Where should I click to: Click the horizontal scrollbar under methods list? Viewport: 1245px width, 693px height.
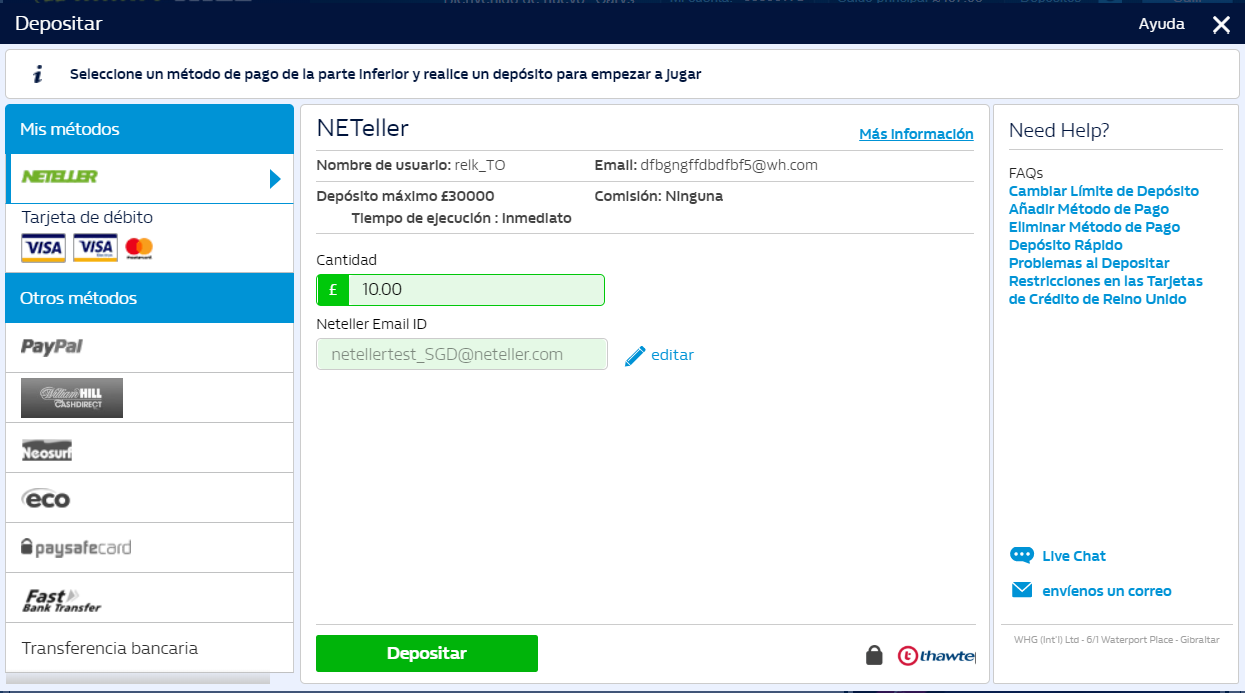(138, 680)
